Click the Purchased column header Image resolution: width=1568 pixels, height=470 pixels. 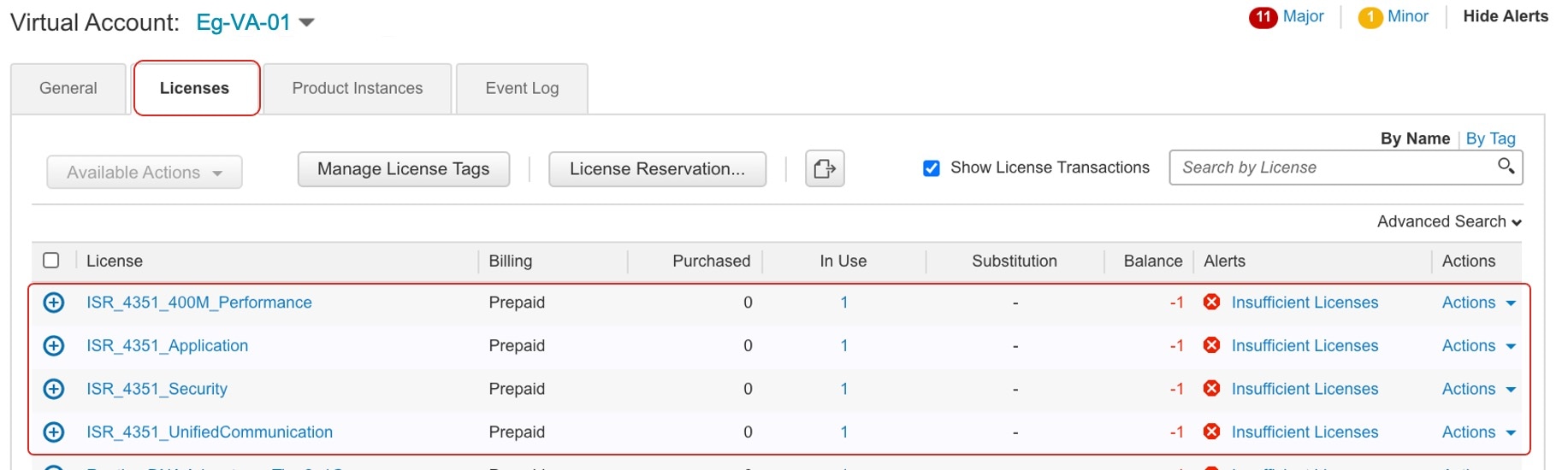[x=712, y=261]
